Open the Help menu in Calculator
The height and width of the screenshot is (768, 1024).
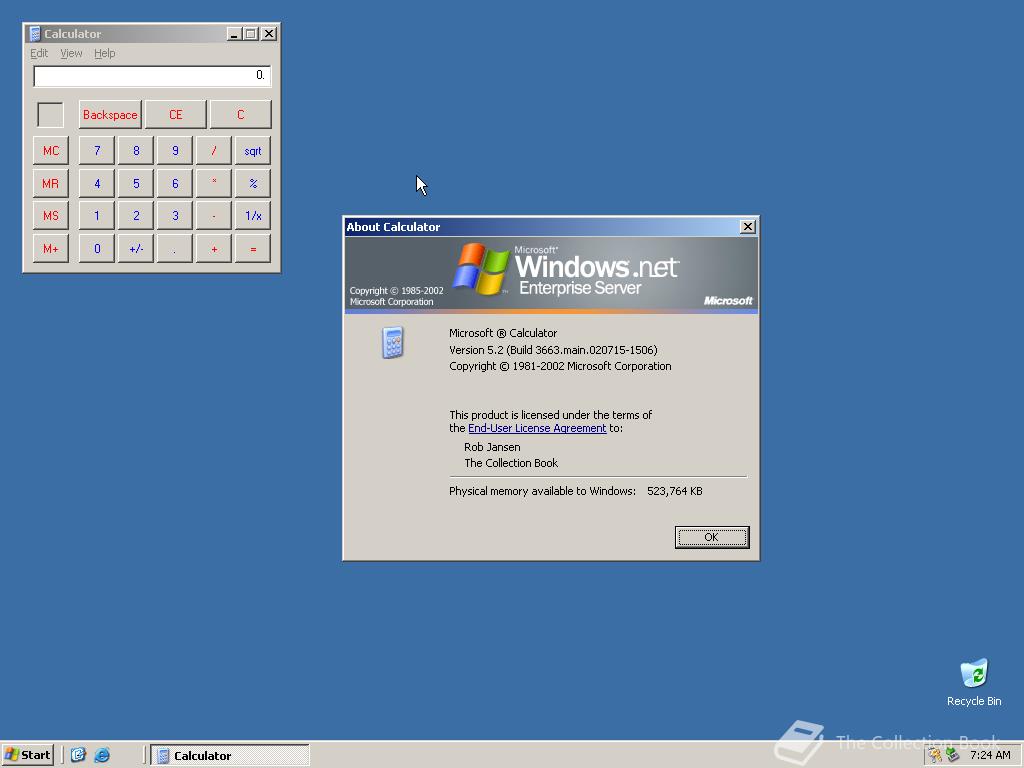click(x=104, y=54)
